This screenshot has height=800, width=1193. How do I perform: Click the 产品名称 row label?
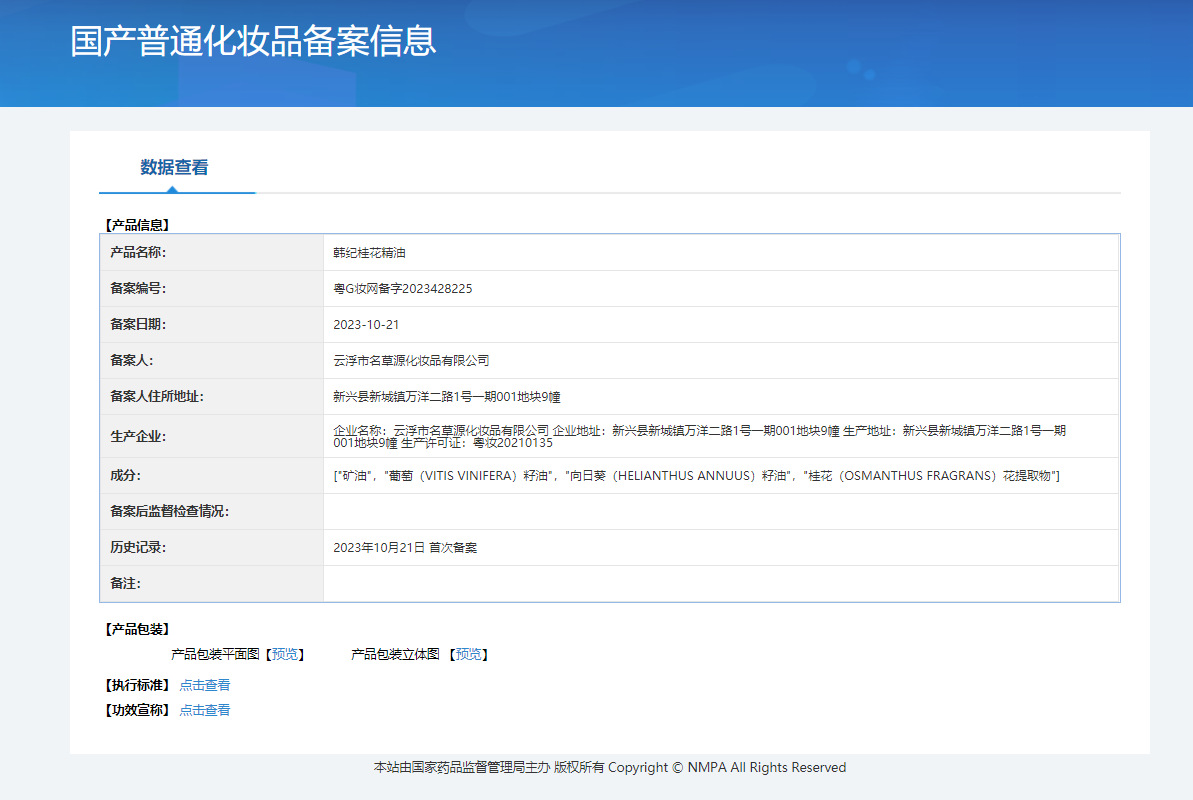click(138, 253)
